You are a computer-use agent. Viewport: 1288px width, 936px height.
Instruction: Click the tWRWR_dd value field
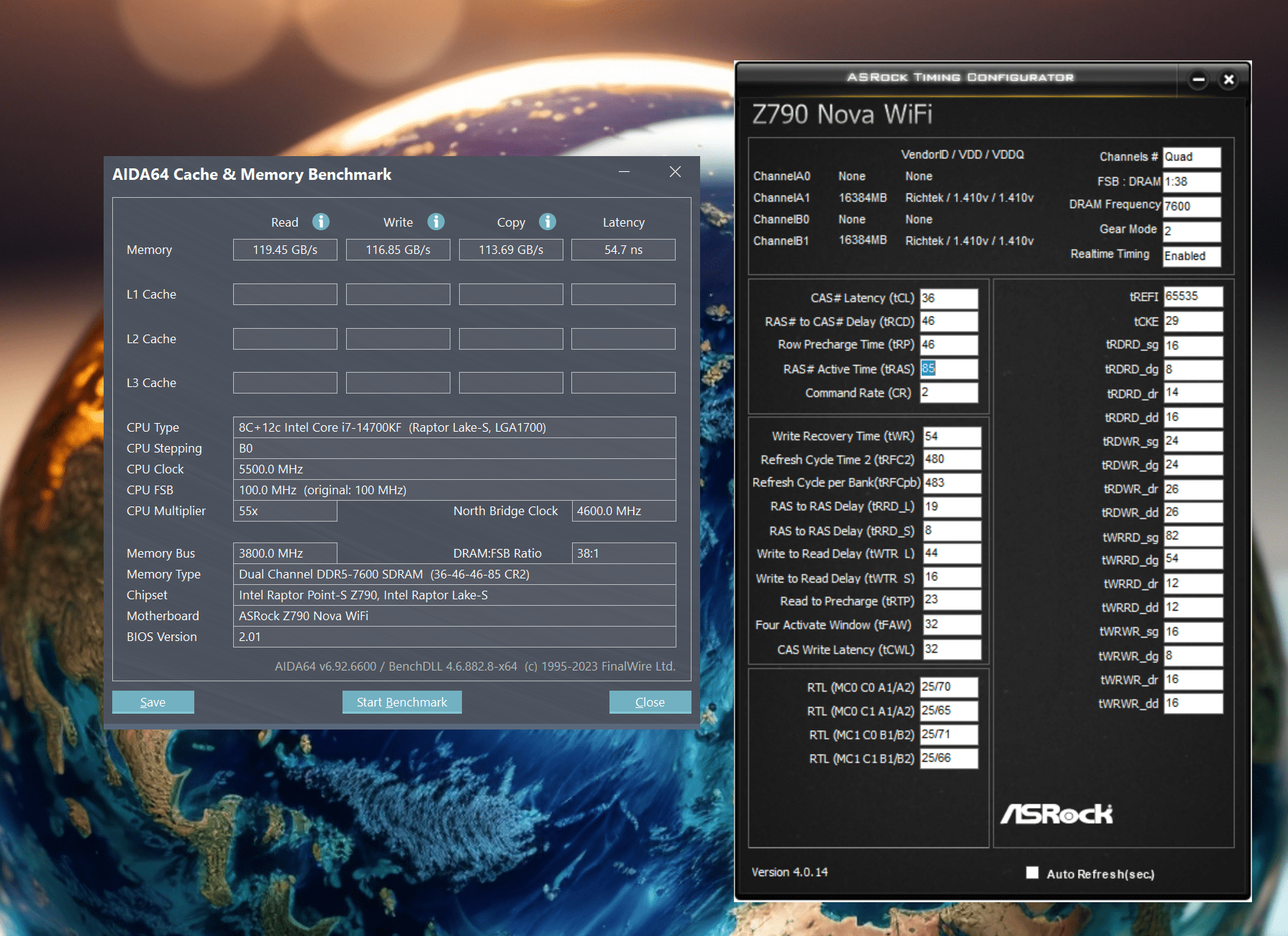[1193, 703]
